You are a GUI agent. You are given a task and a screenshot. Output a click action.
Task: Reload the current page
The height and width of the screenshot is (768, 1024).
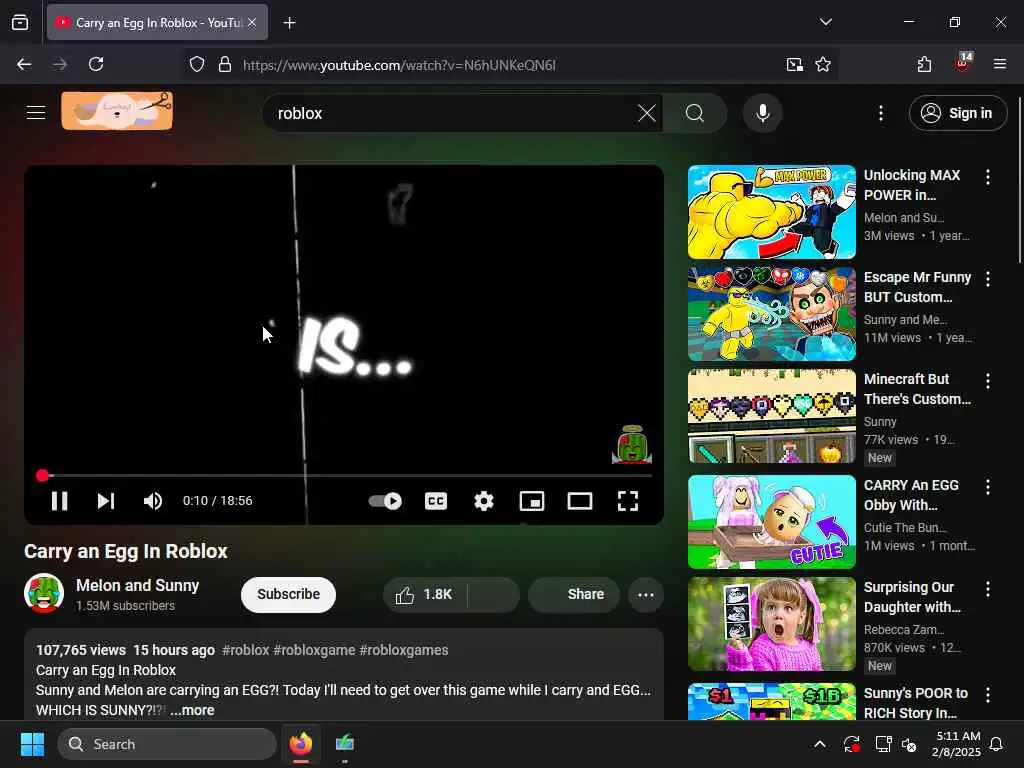[96, 64]
